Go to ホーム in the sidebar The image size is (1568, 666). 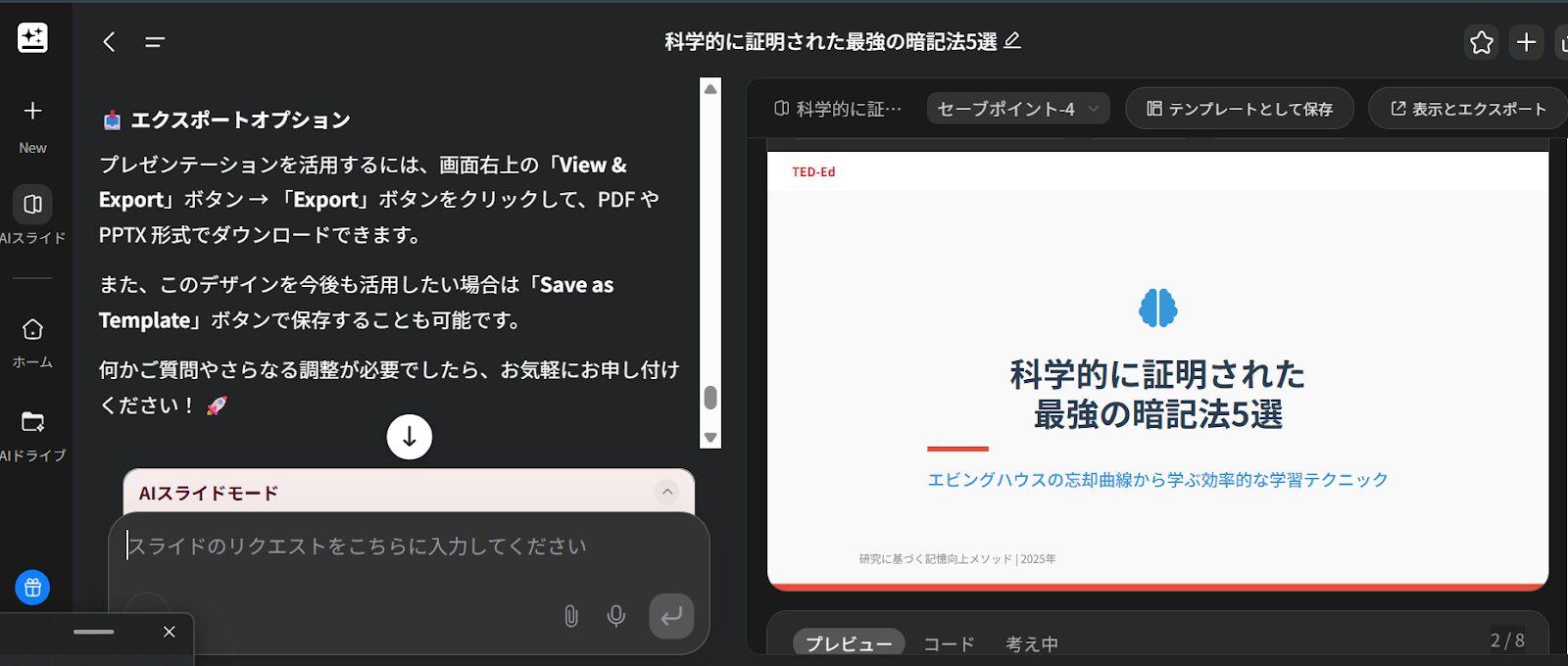[x=32, y=342]
